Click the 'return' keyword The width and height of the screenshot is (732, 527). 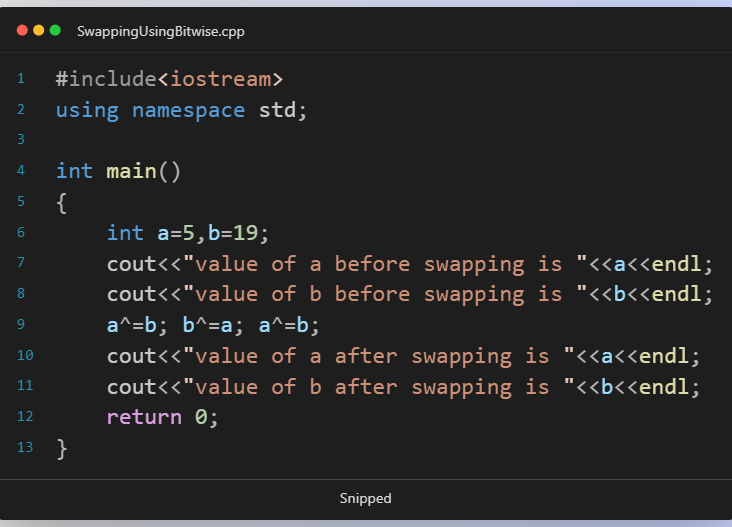tap(144, 417)
